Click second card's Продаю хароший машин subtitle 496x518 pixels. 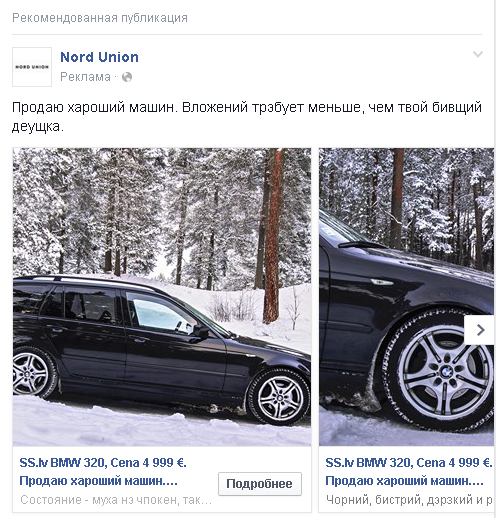404,481
